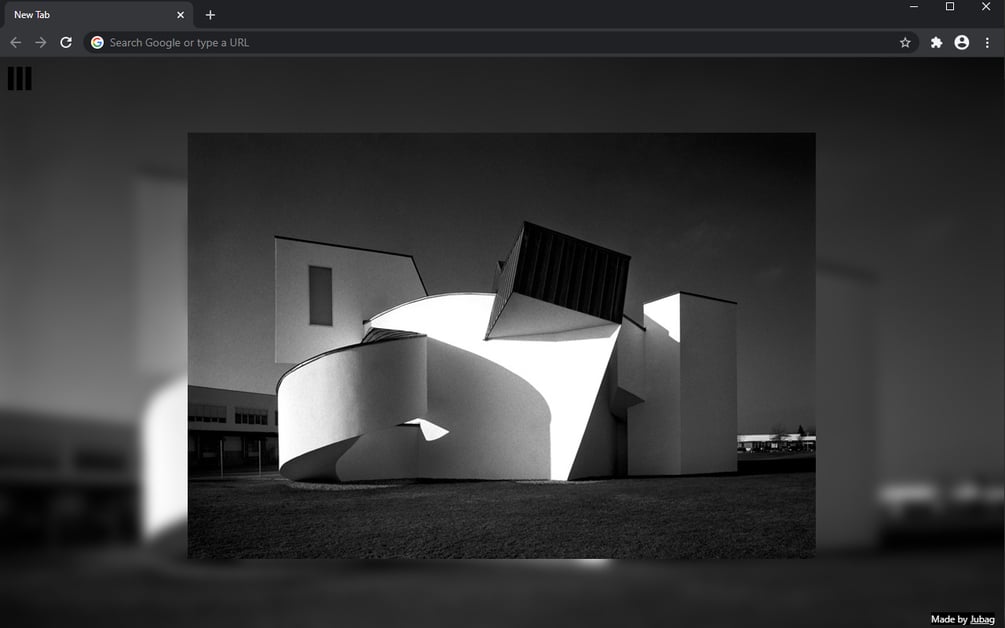
Task: Open a new tab with plus button
Action: pyautogui.click(x=210, y=15)
